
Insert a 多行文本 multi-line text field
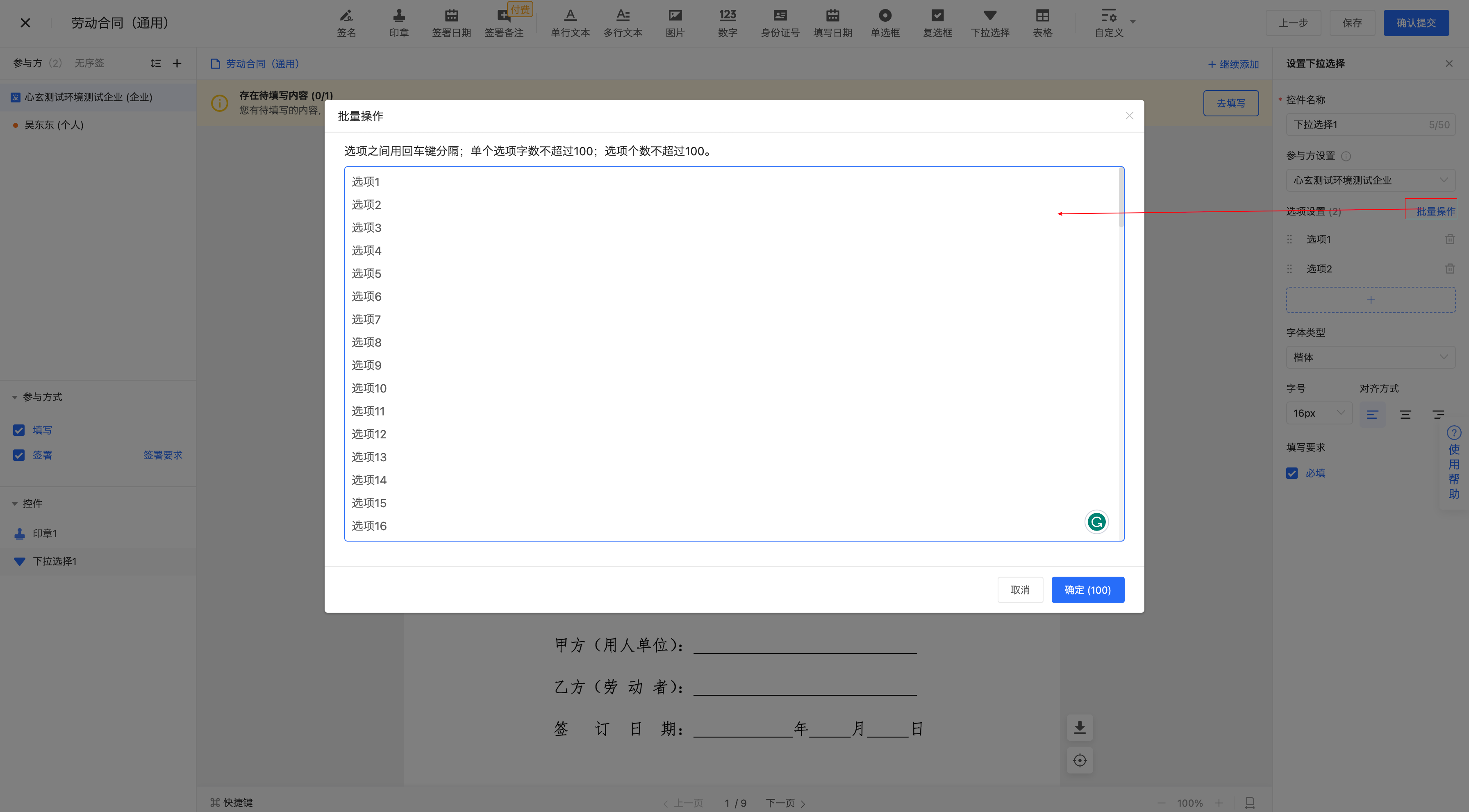click(623, 23)
